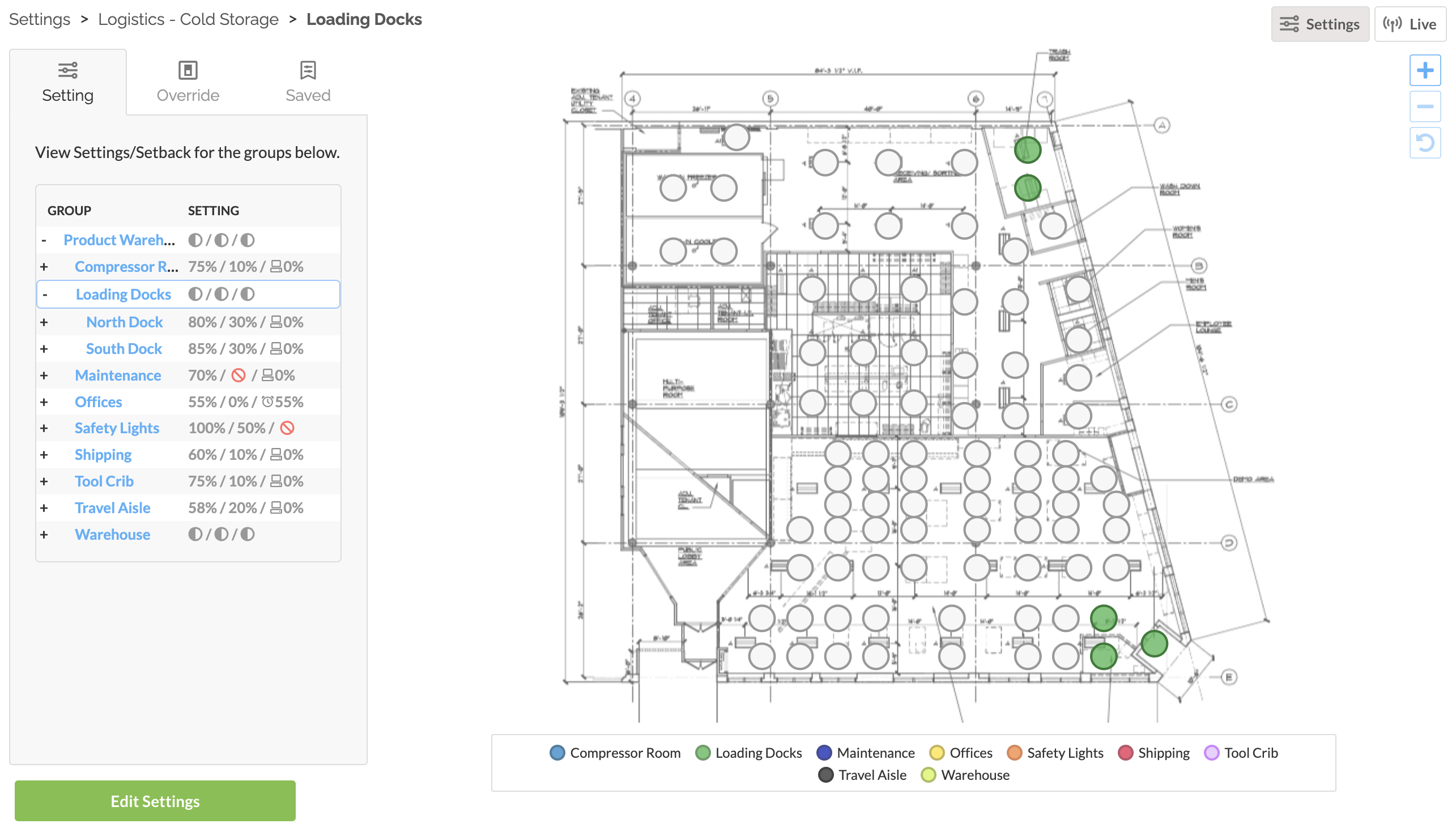This screenshot has height=828, width=1456.
Task: Expand the North Dock group
Action: click(44, 322)
